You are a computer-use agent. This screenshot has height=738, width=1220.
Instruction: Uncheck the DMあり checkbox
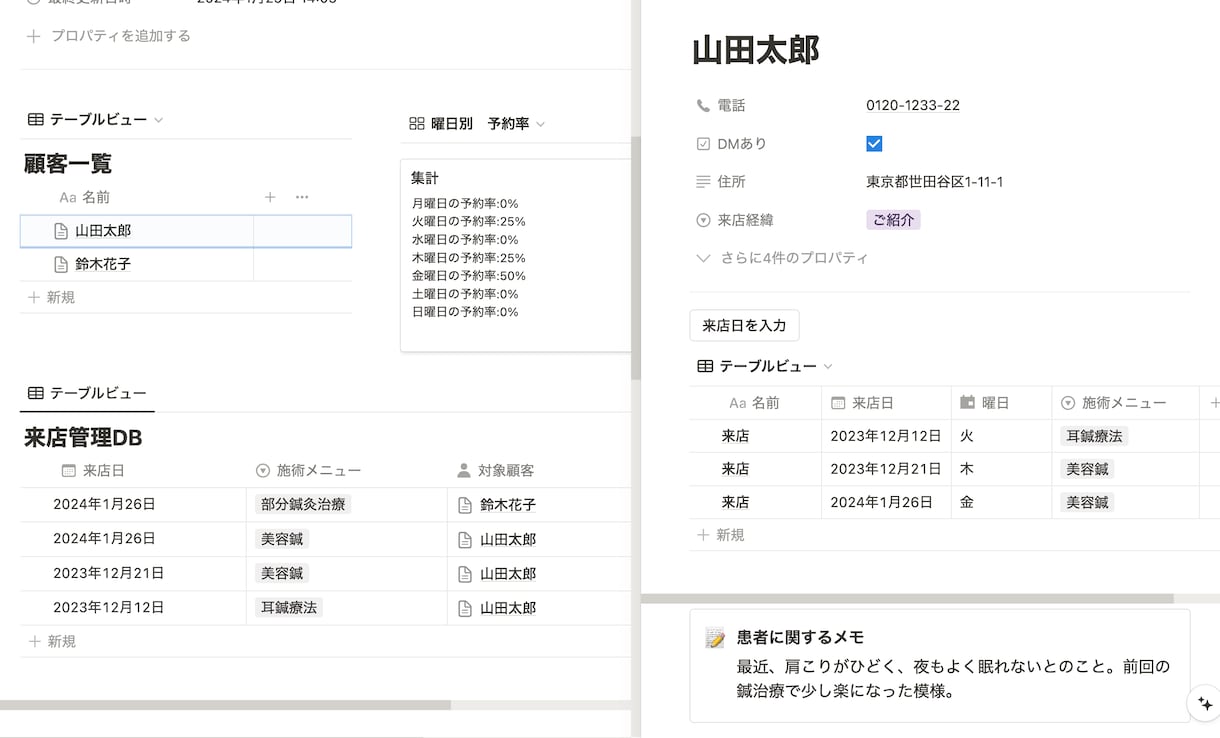[874, 144]
